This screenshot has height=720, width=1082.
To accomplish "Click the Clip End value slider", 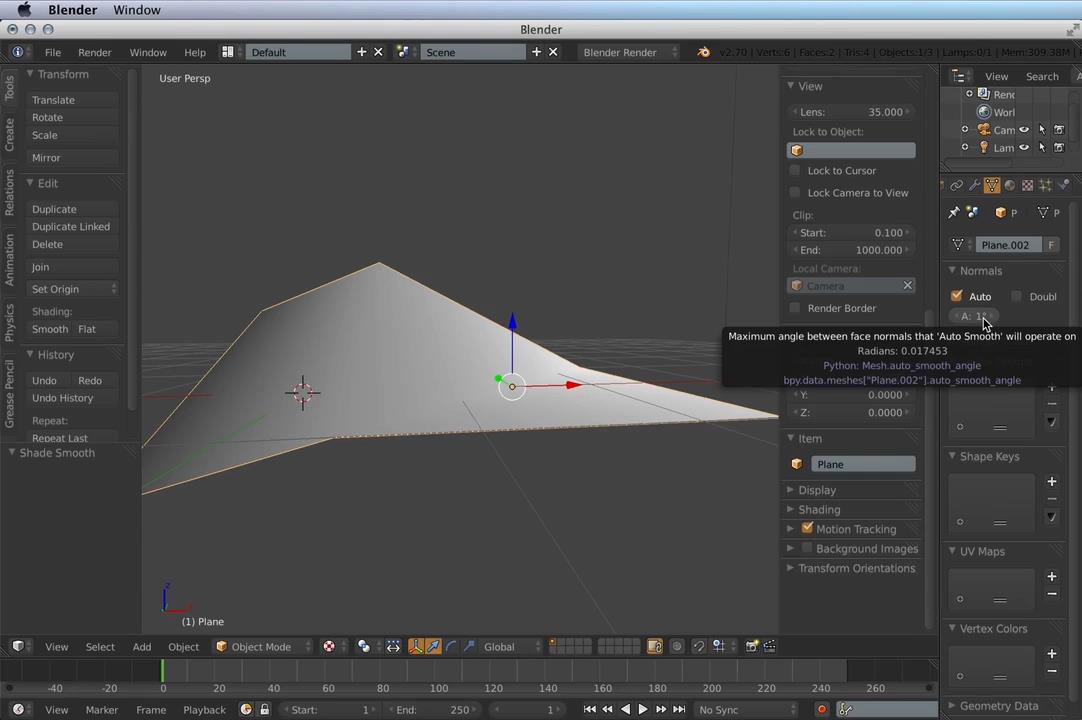I will [x=852, y=250].
